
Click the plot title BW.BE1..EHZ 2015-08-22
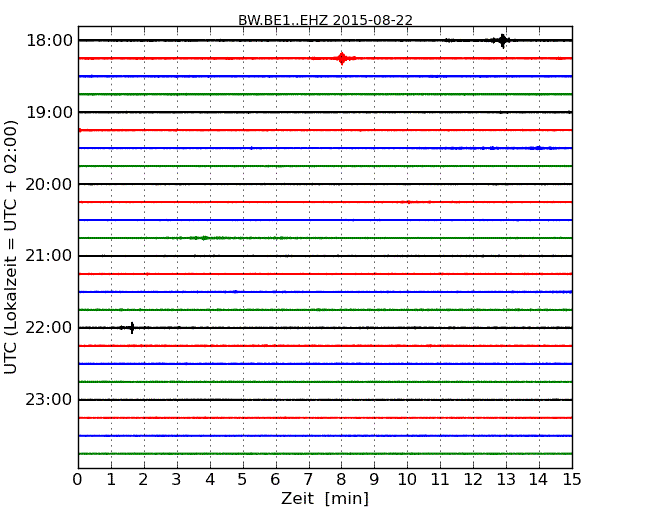coord(325,20)
